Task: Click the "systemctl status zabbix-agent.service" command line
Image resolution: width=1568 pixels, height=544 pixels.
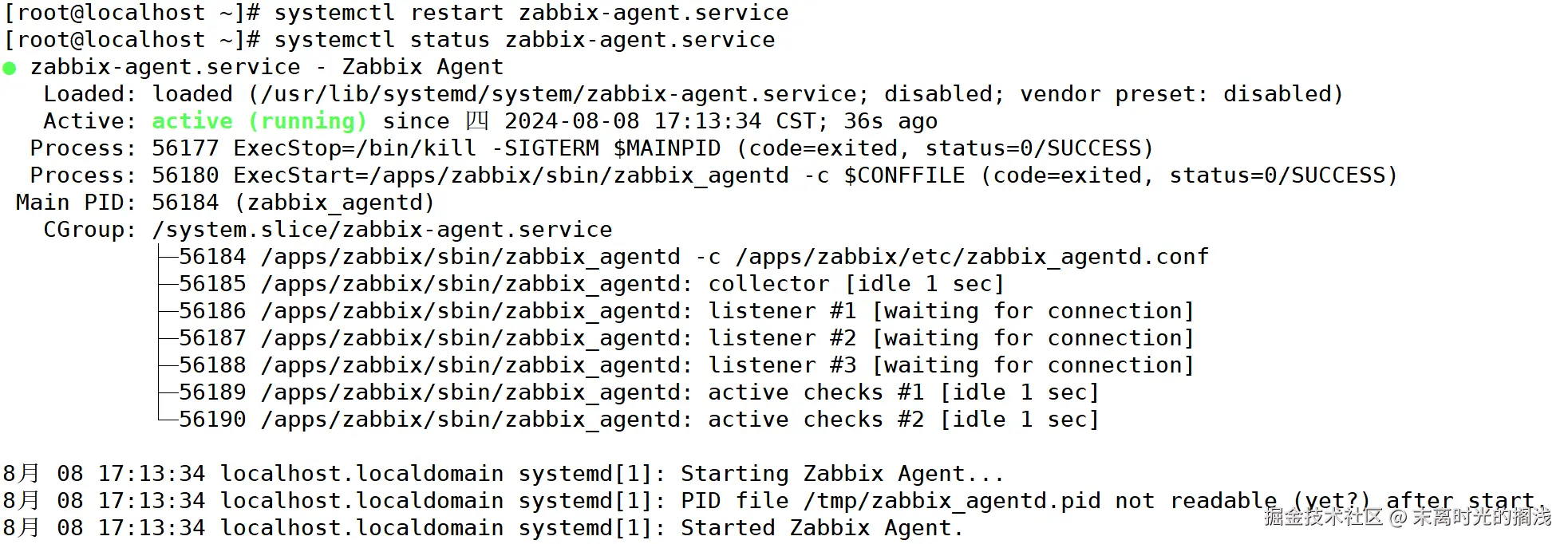Action: pos(524,41)
